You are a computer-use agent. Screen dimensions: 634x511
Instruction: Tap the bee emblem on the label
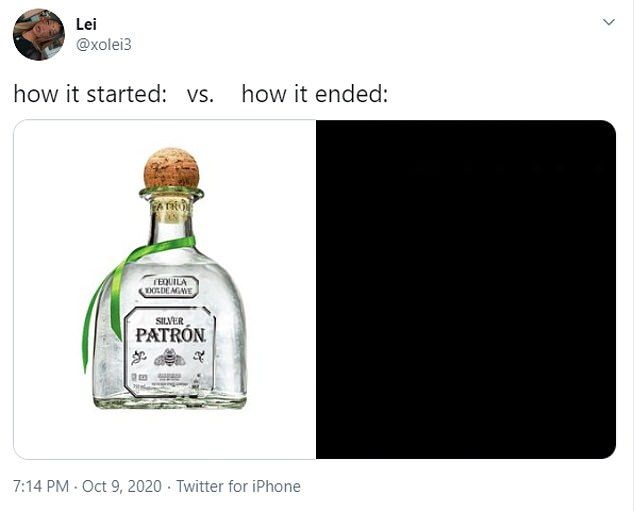[x=170, y=357]
